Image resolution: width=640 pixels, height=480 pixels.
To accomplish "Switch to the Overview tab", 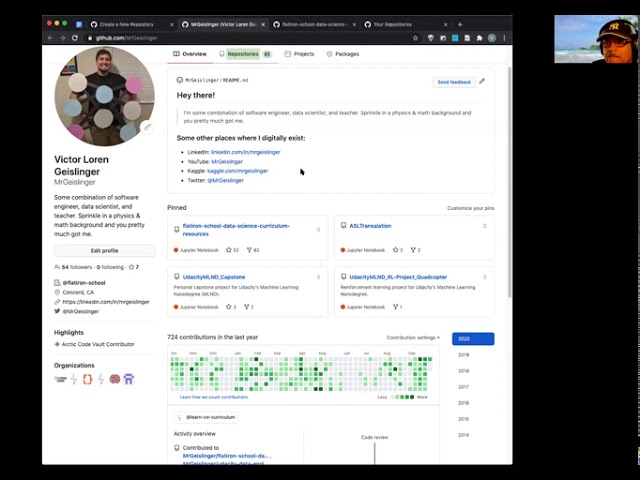I will [190, 54].
